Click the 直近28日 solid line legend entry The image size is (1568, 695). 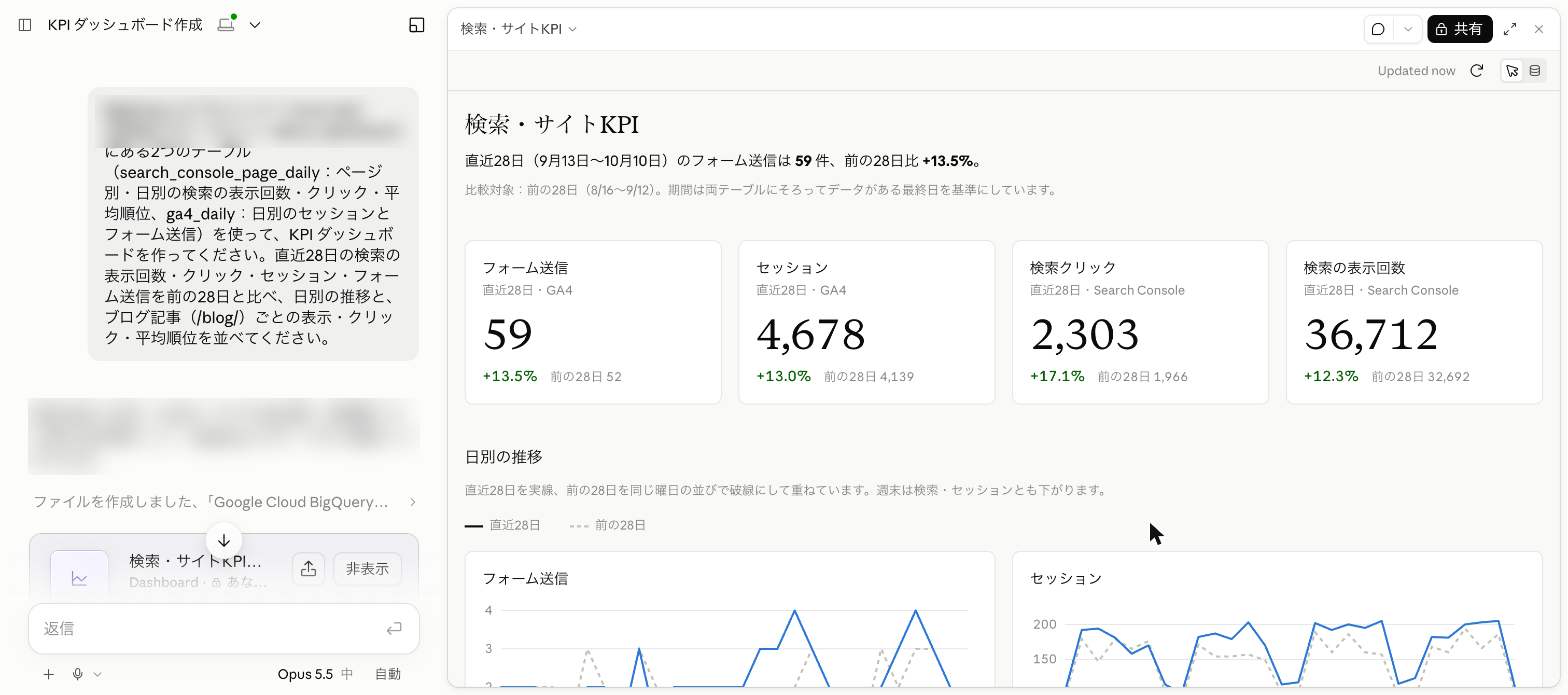point(503,525)
